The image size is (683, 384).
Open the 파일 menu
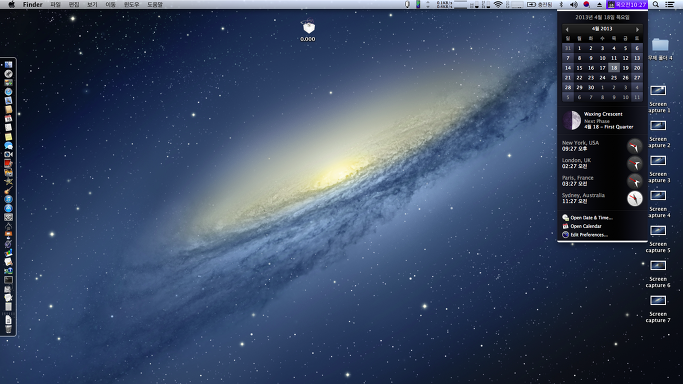(x=55, y=4)
